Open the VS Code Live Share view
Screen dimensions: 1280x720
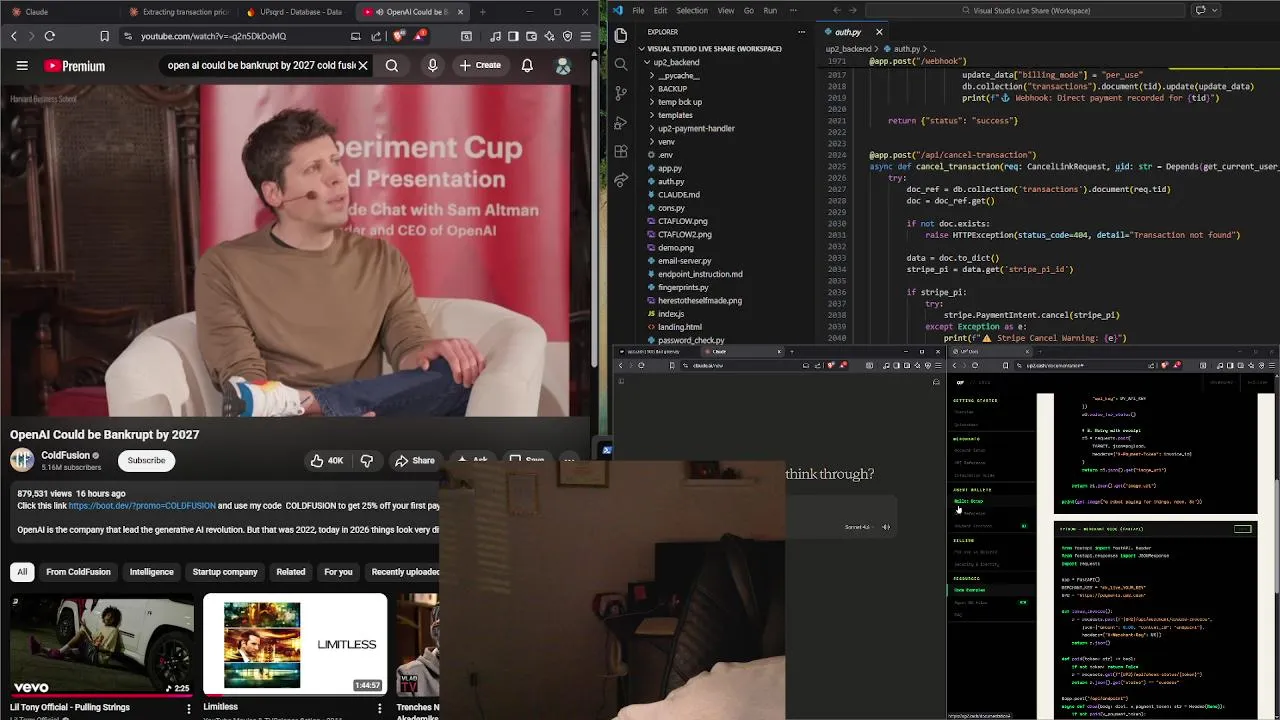(x=621, y=181)
